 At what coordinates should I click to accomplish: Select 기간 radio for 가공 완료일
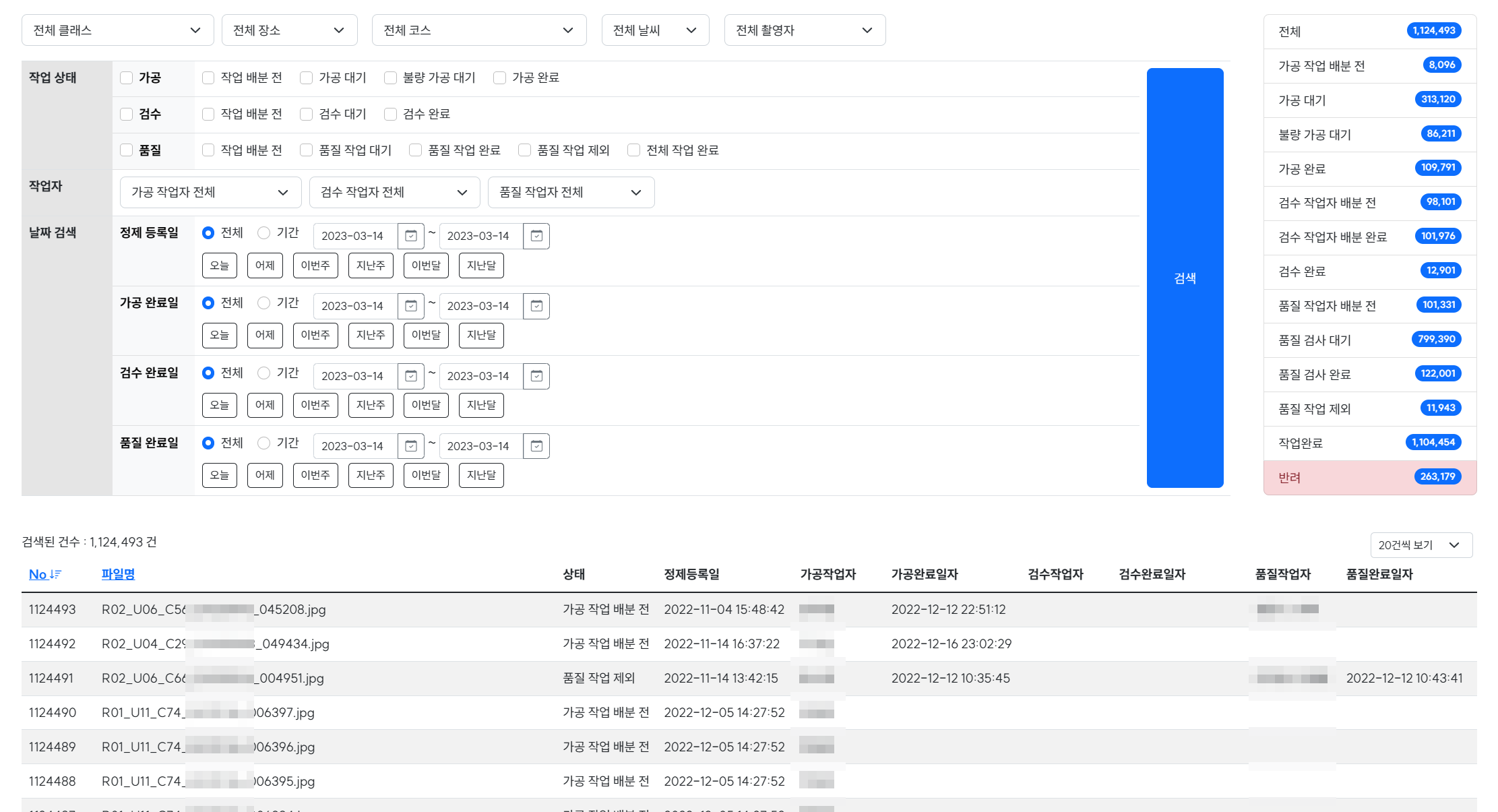click(264, 303)
